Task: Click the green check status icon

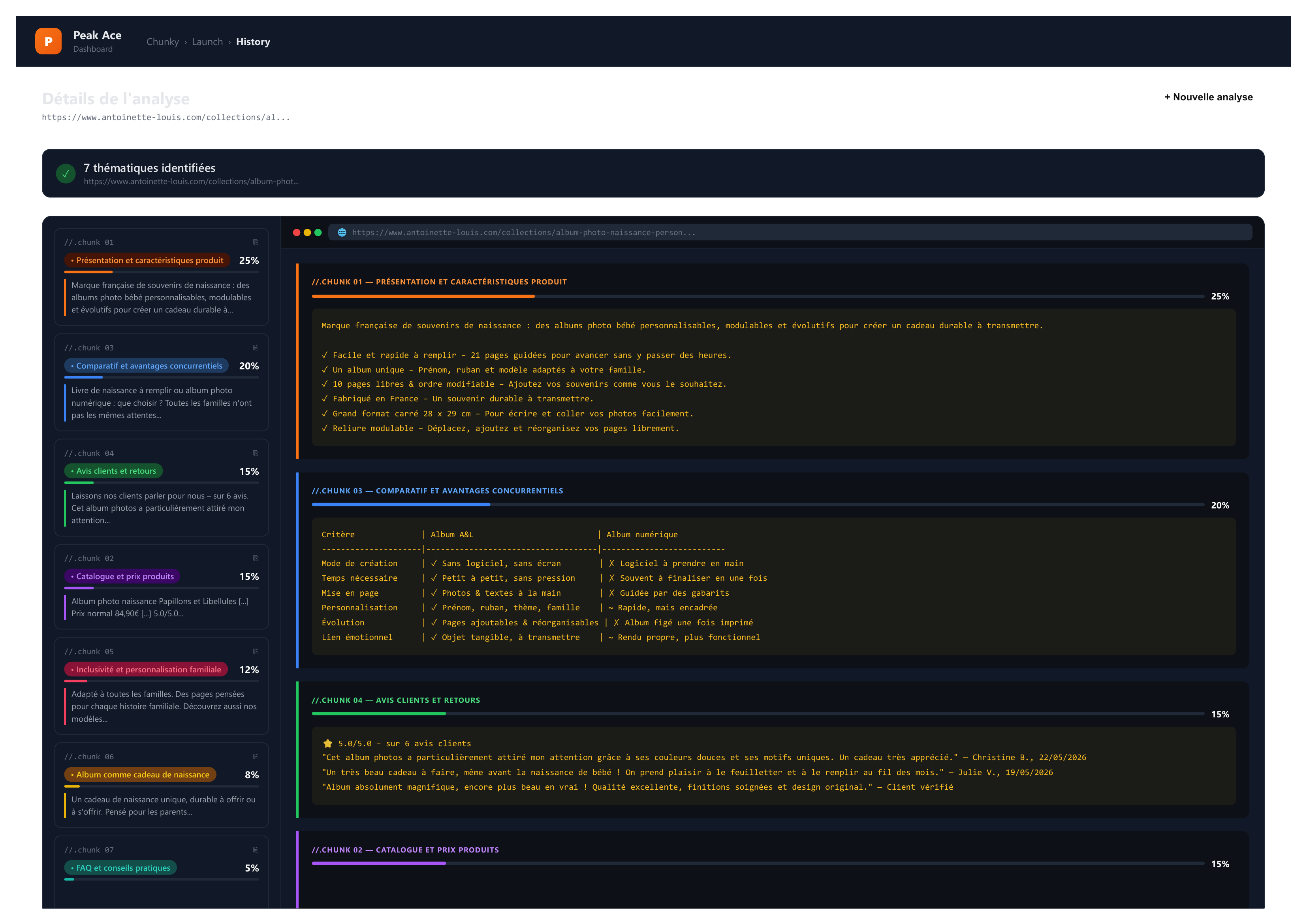Action: click(x=66, y=174)
